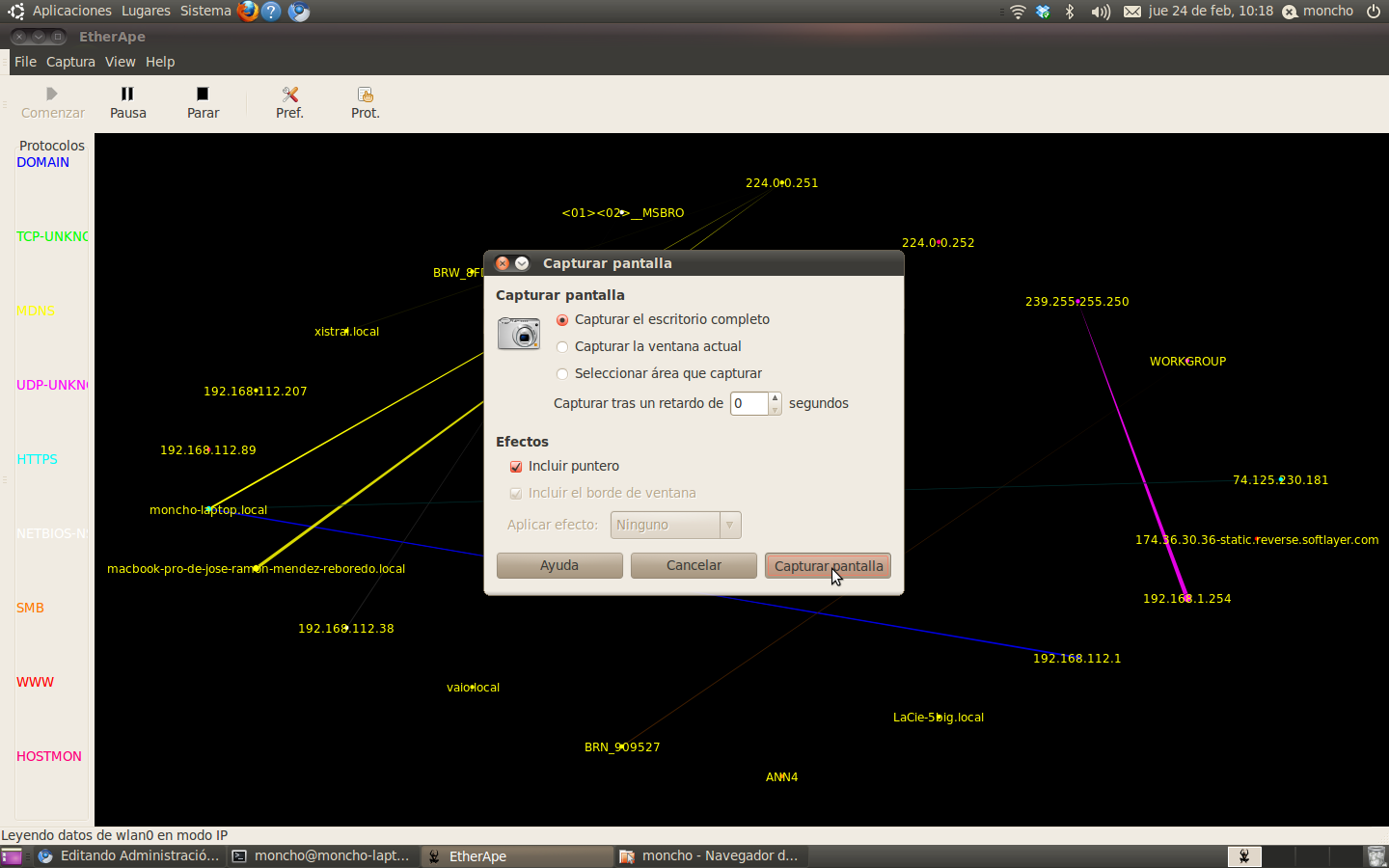1389x868 pixels.
Task: Open the volume indicator
Action: 1101,12
